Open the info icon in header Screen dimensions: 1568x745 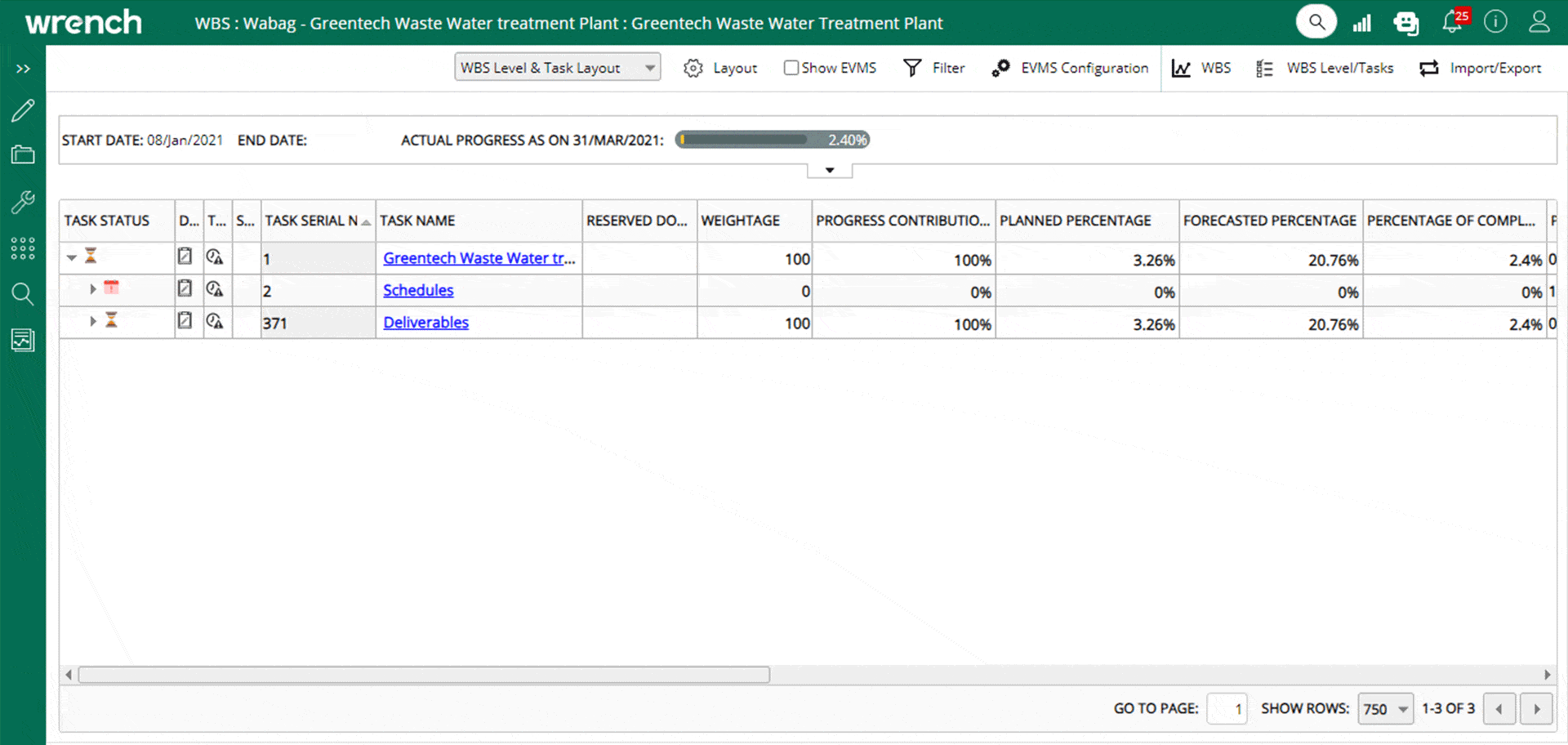click(1495, 22)
